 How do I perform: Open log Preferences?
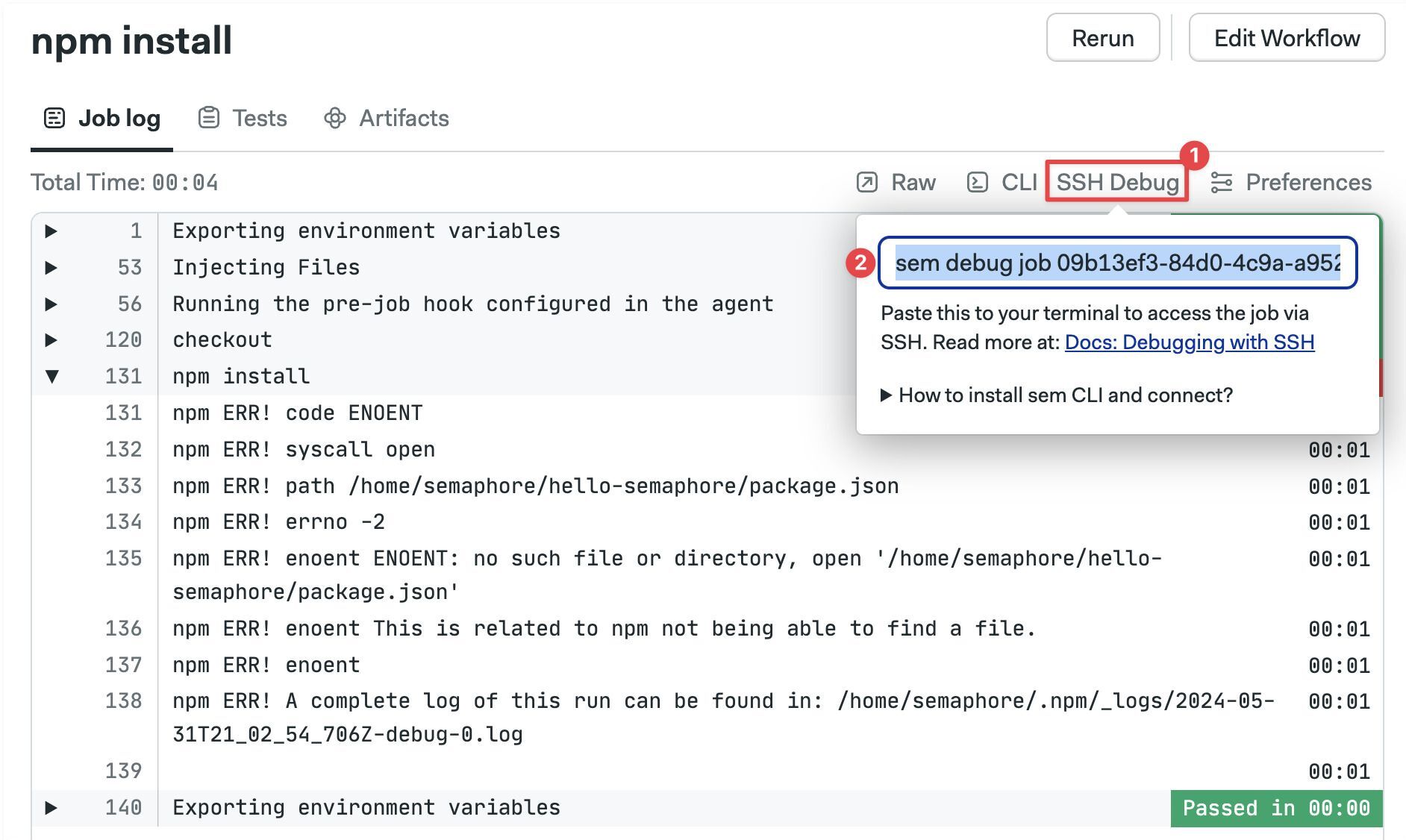(1291, 182)
